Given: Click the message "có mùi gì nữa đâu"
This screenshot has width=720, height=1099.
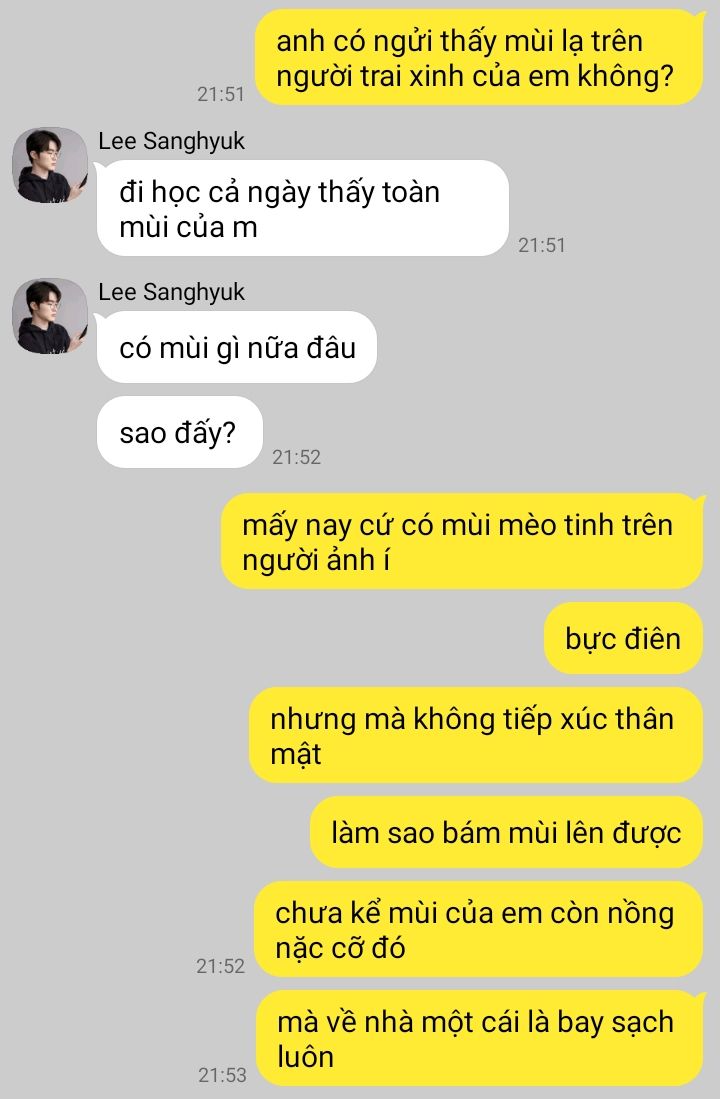Looking at the screenshot, I should coord(237,348).
